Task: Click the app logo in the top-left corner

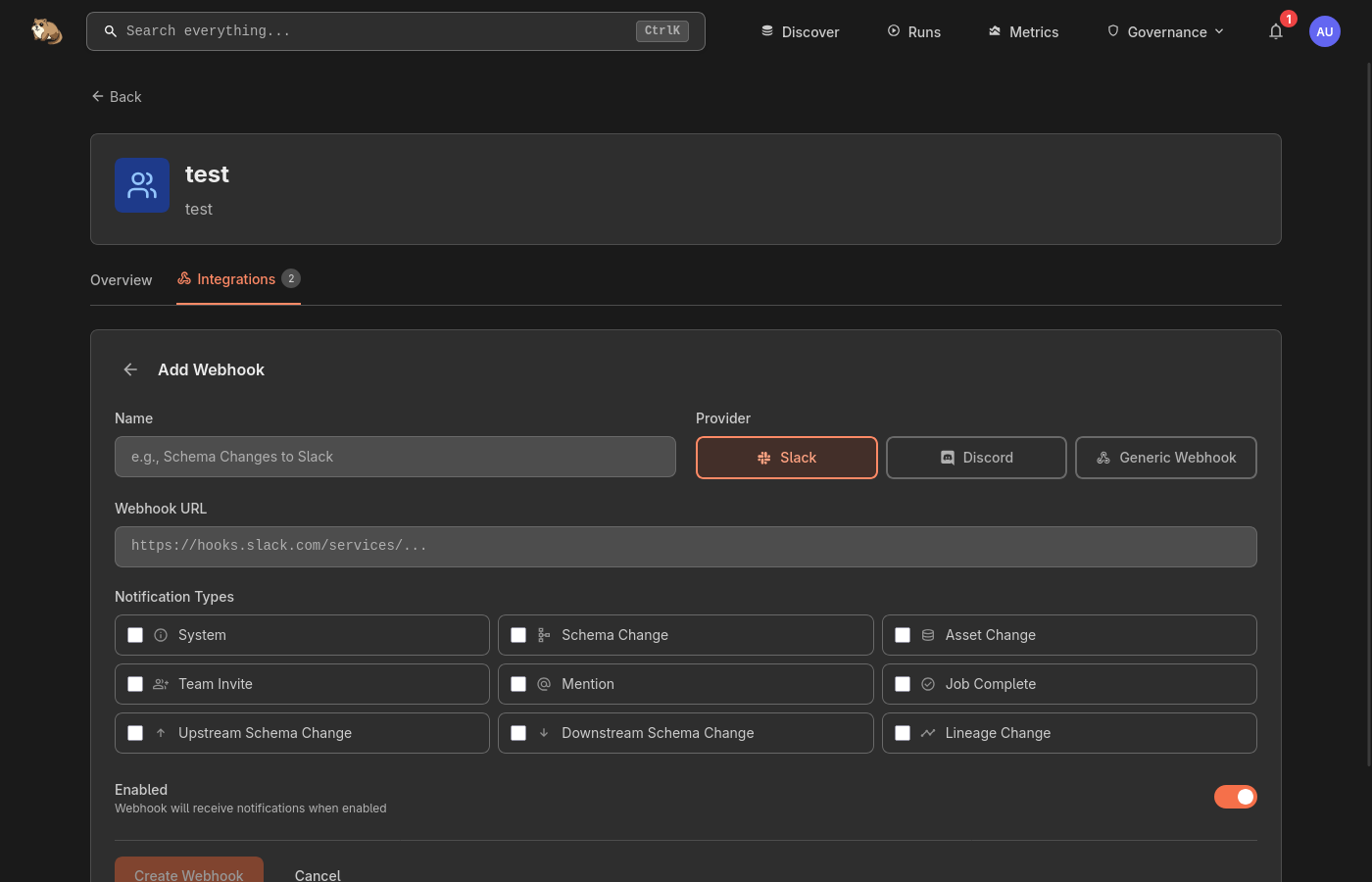Action: click(46, 30)
